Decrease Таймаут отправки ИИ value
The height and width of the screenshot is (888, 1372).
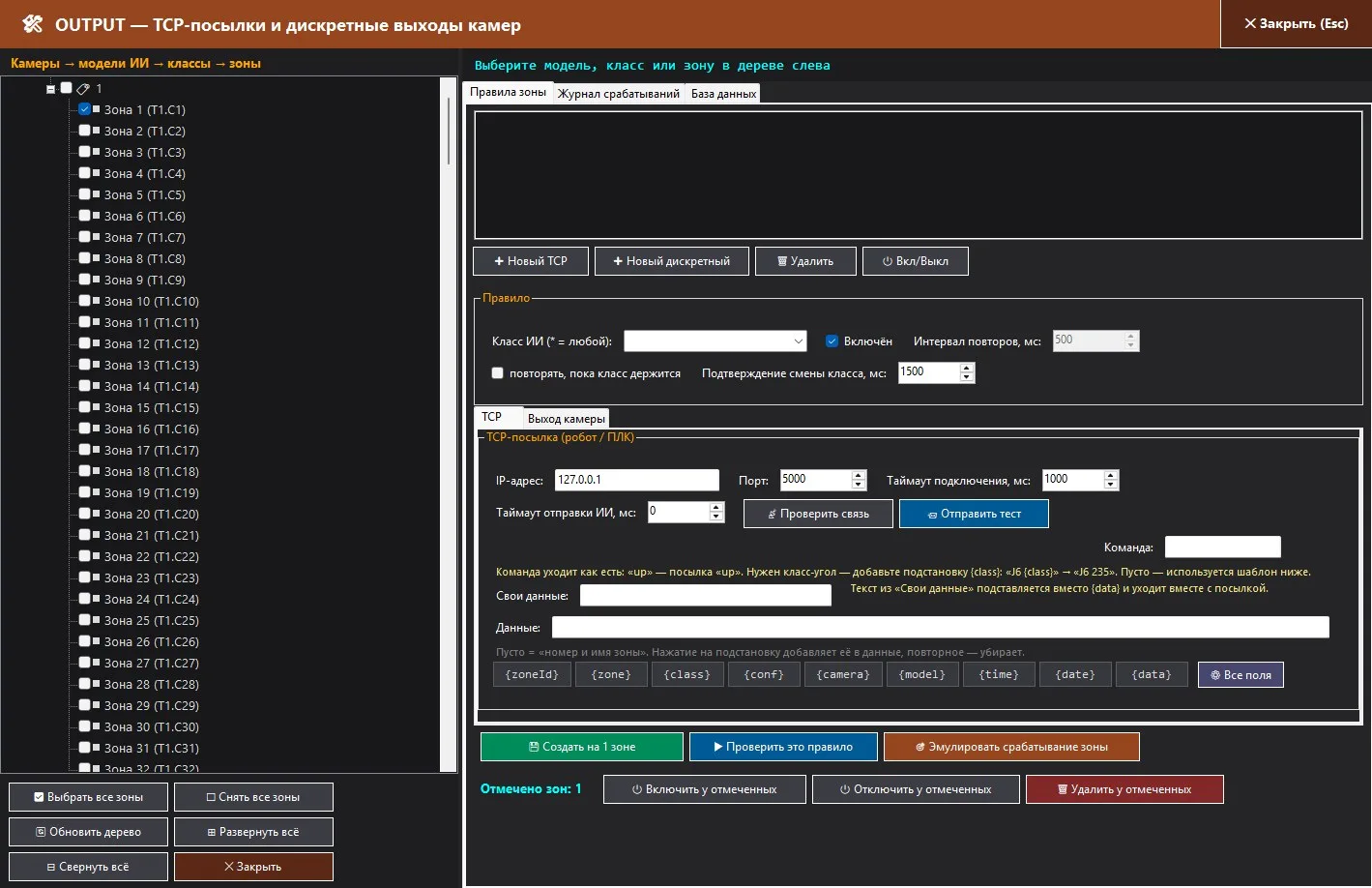716,517
